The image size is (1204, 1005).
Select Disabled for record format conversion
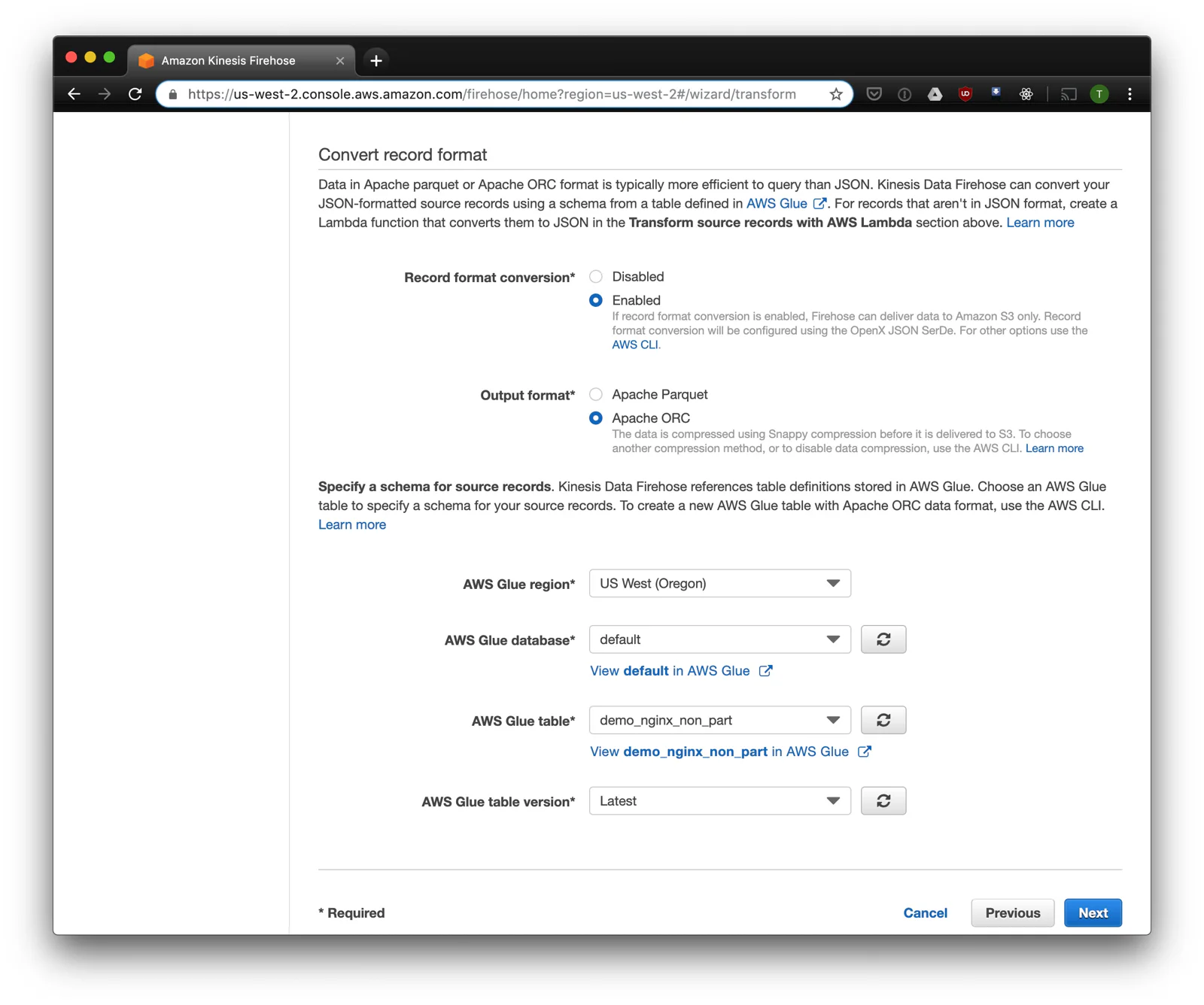(596, 277)
